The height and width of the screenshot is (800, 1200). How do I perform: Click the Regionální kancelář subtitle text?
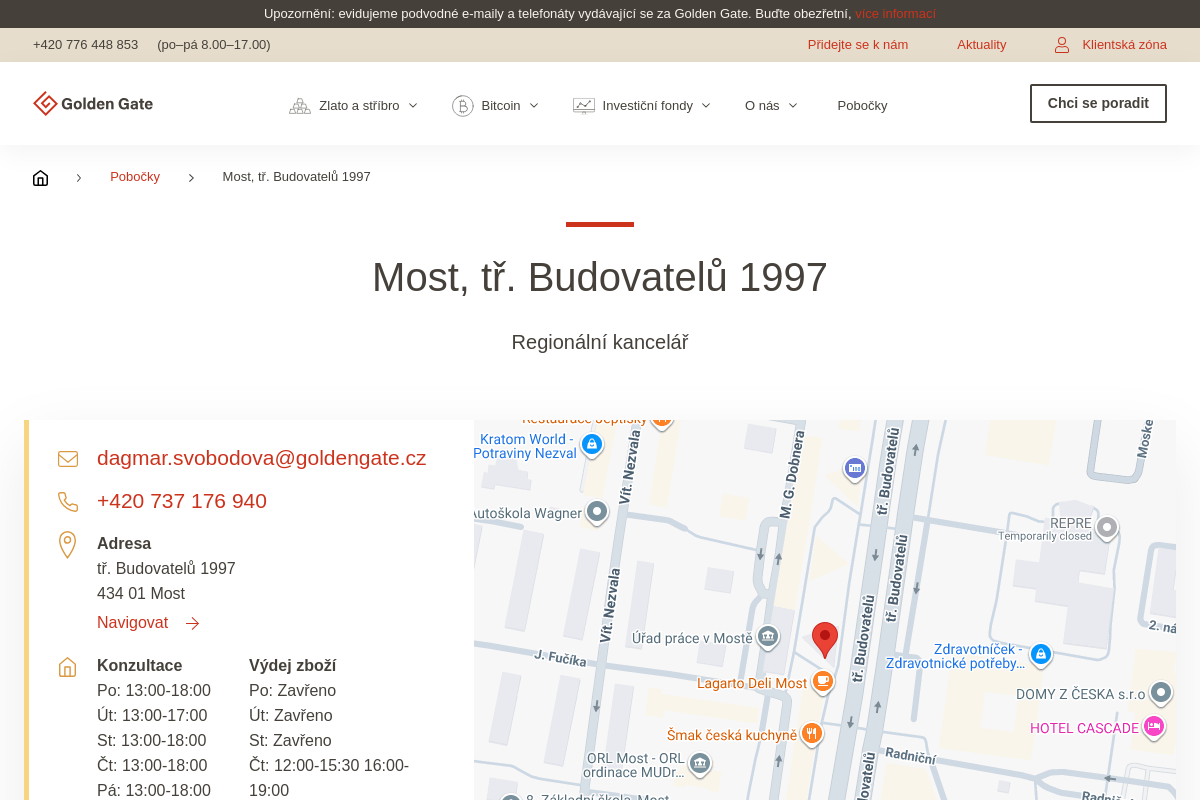(600, 342)
